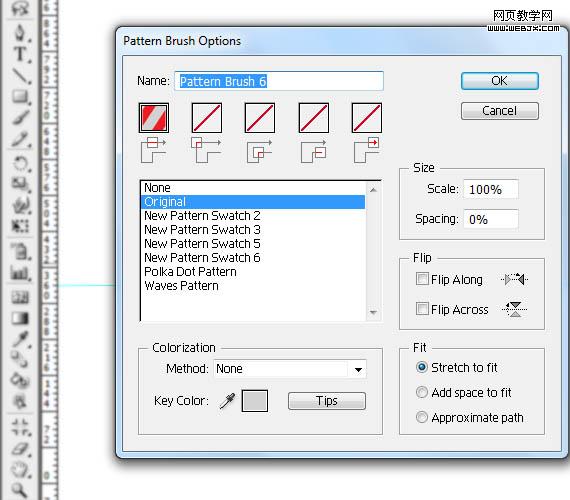Select the Rotate tool
The width and height of the screenshot is (570, 500).
coord(20,163)
